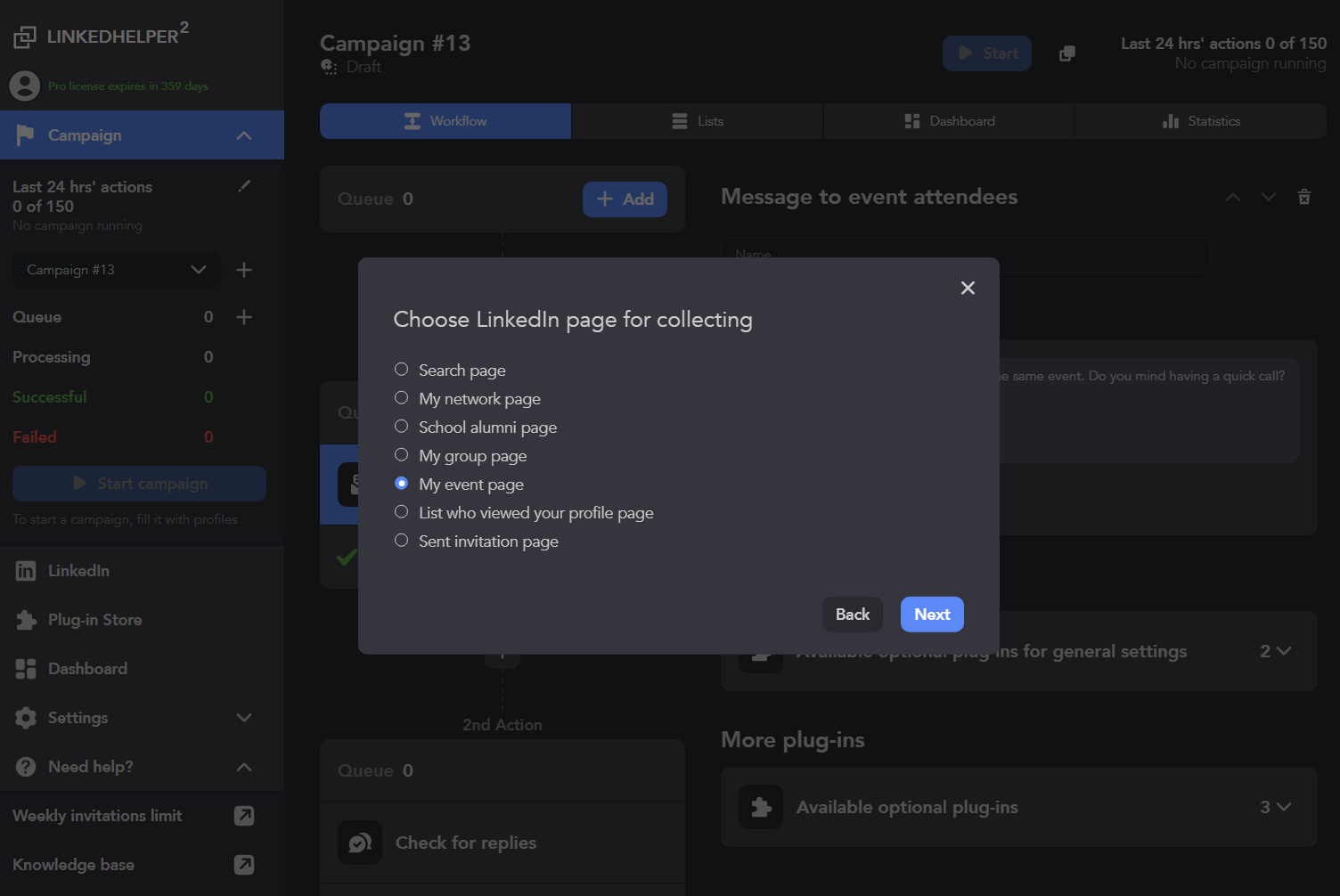Screen dimensions: 1340x896
Task: Select My event page radio button
Action: click(x=401, y=484)
